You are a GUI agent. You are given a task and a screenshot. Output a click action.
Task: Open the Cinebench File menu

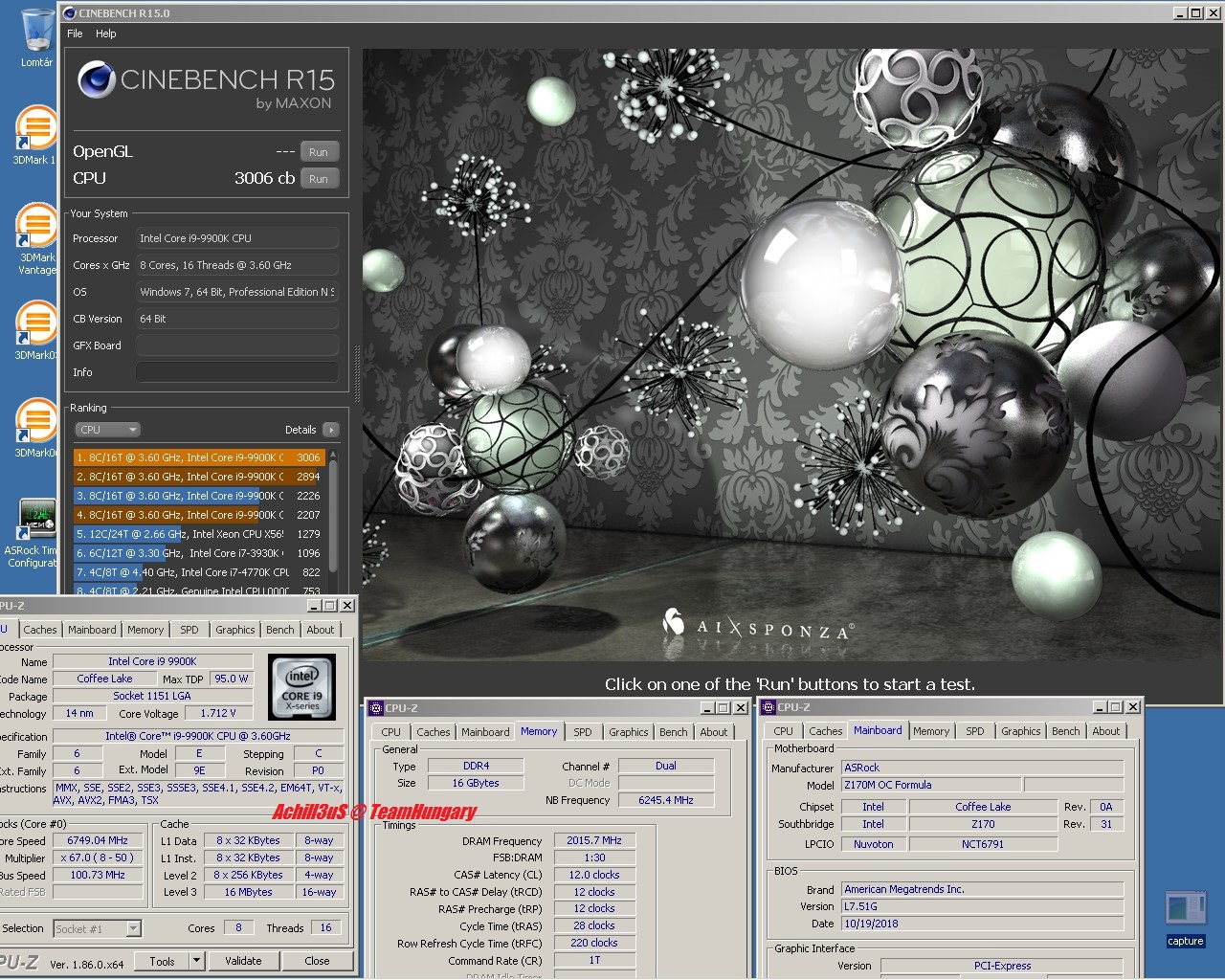(75, 33)
